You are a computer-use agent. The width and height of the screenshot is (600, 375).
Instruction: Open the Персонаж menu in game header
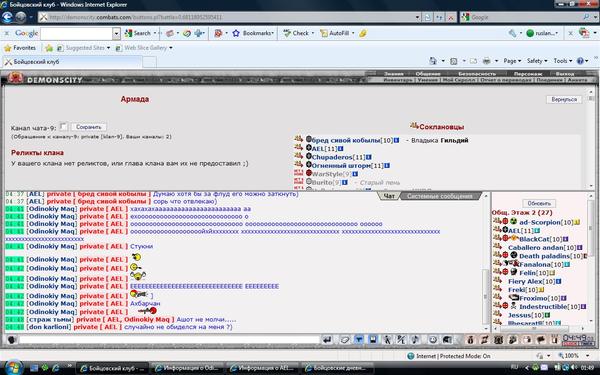528,73
